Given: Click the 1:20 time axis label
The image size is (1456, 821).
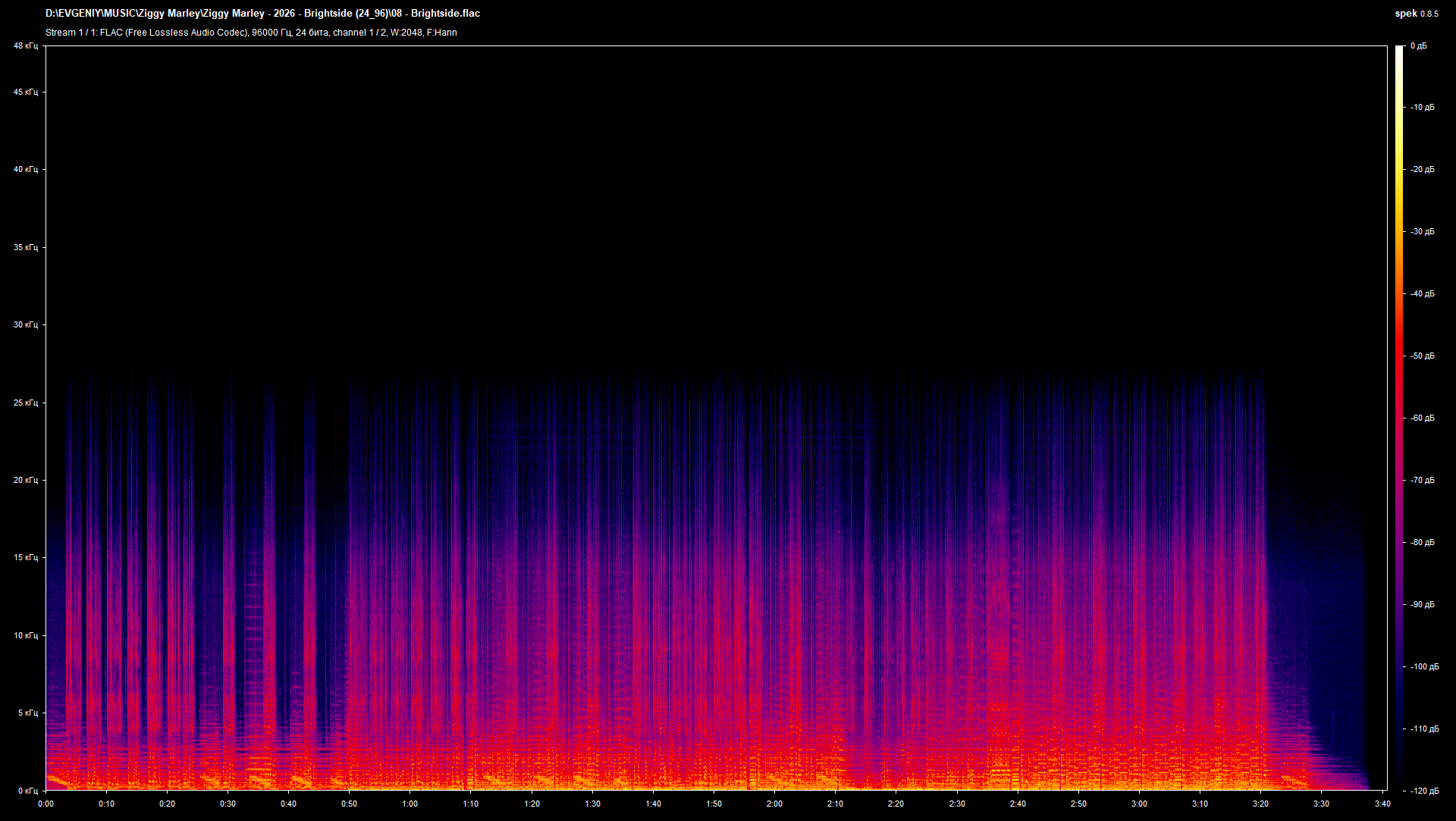Looking at the screenshot, I should [x=532, y=804].
